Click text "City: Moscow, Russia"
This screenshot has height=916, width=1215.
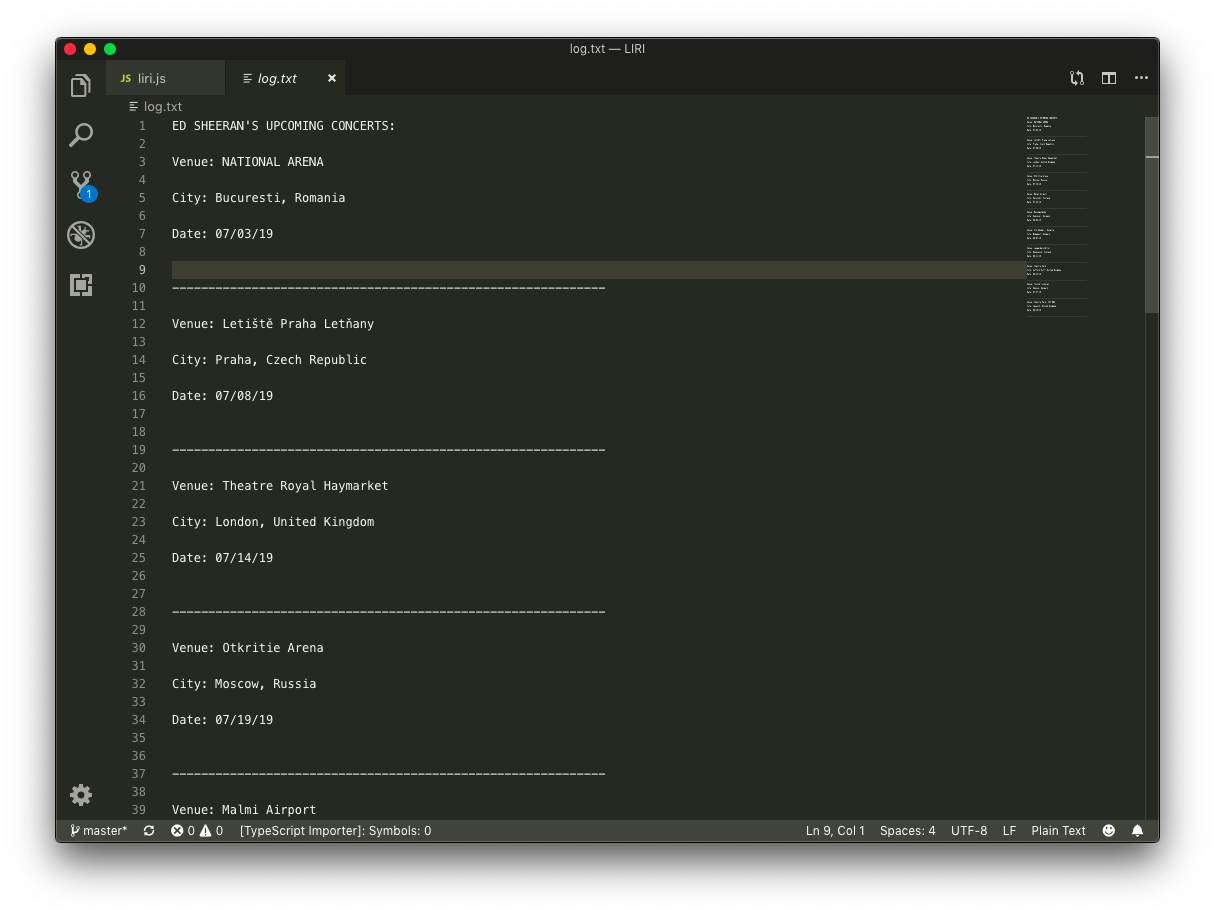click(244, 684)
